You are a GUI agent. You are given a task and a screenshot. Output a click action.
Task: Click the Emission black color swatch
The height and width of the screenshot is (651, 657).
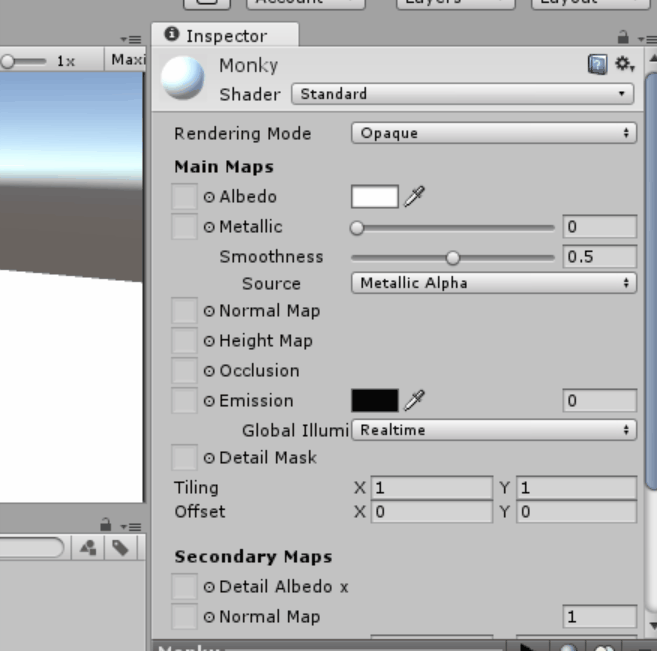pos(375,400)
